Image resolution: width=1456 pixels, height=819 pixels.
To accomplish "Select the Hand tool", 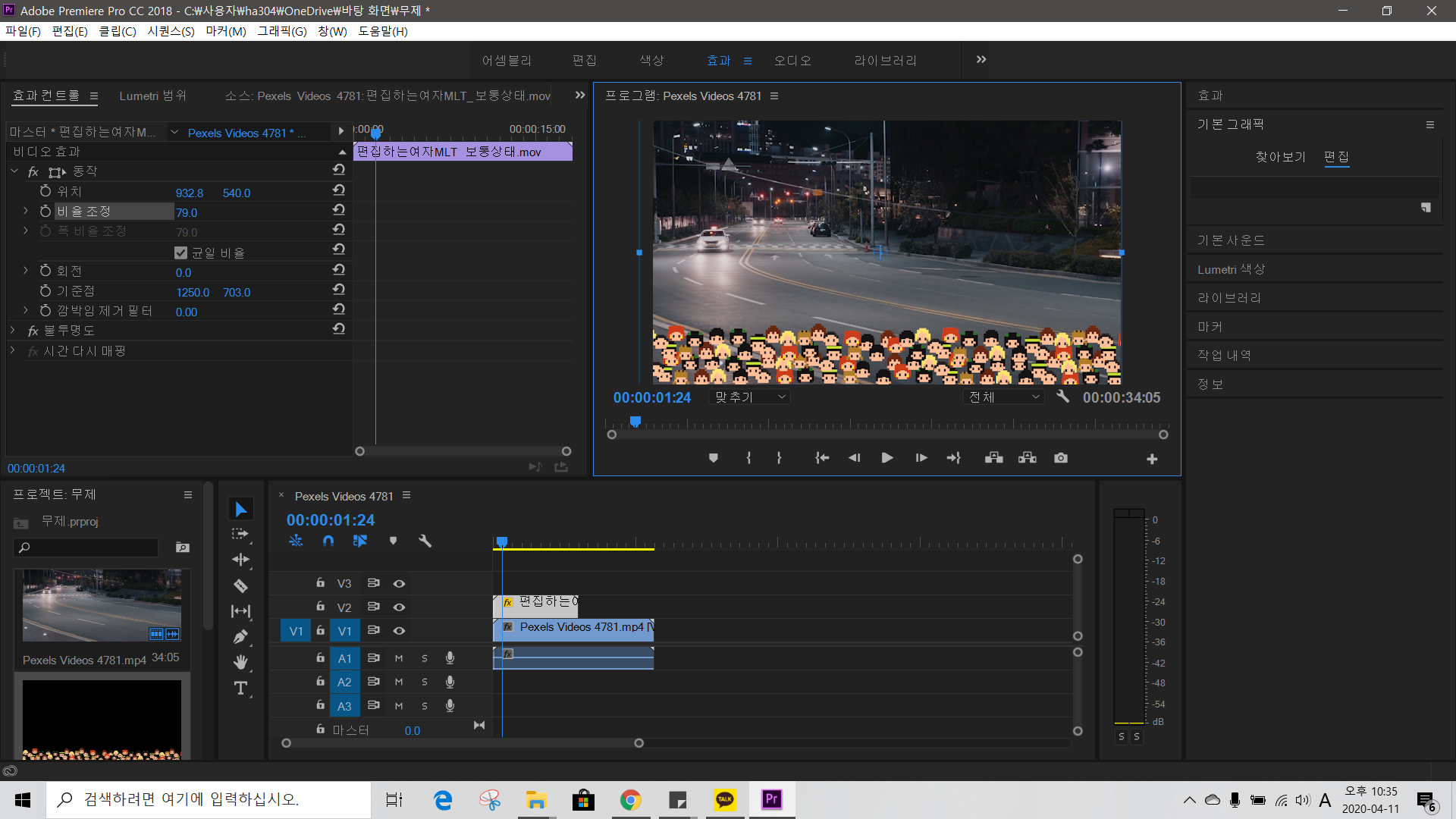I will 240,663.
